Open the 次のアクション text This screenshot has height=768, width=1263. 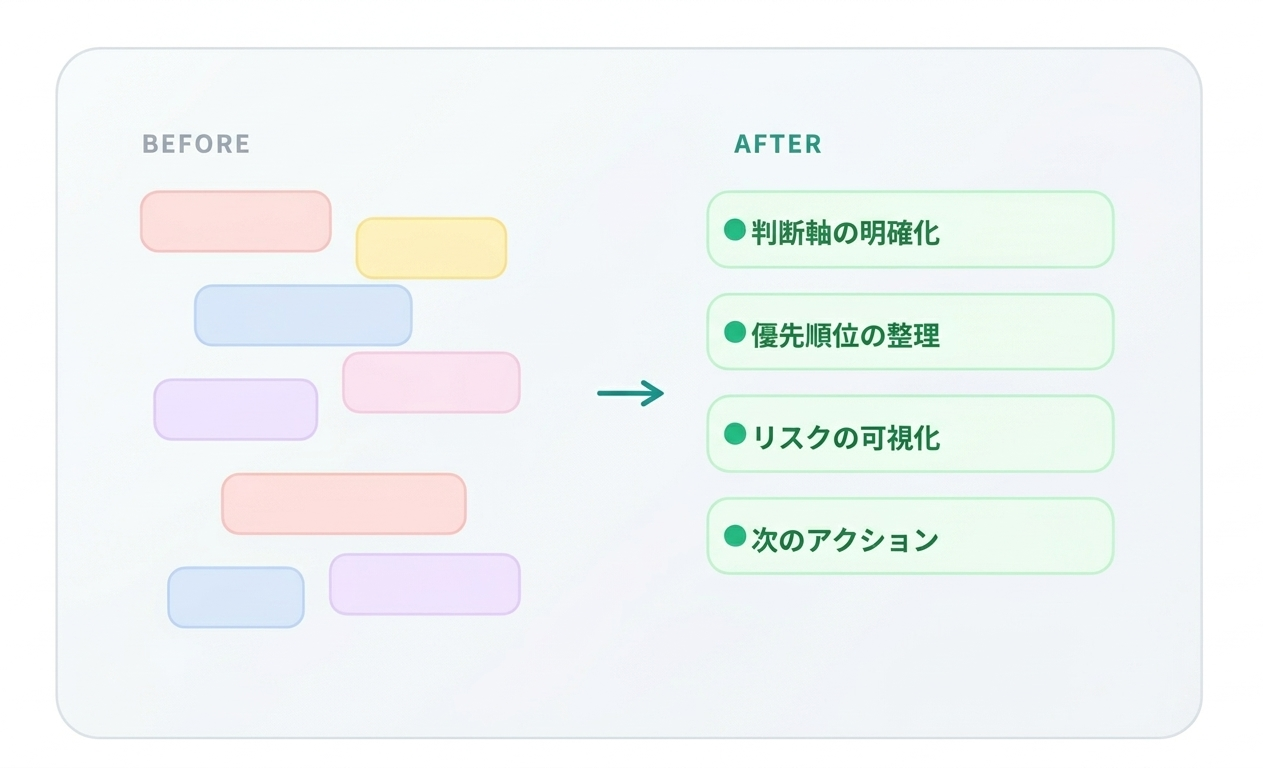coord(845,540)
